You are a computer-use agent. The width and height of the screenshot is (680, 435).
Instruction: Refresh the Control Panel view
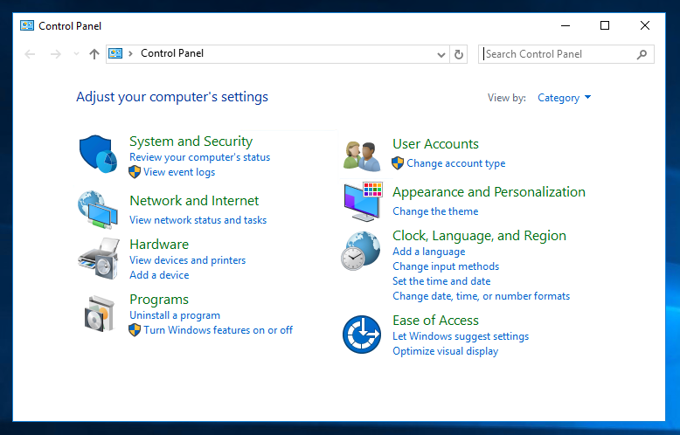tap(458, 55)
